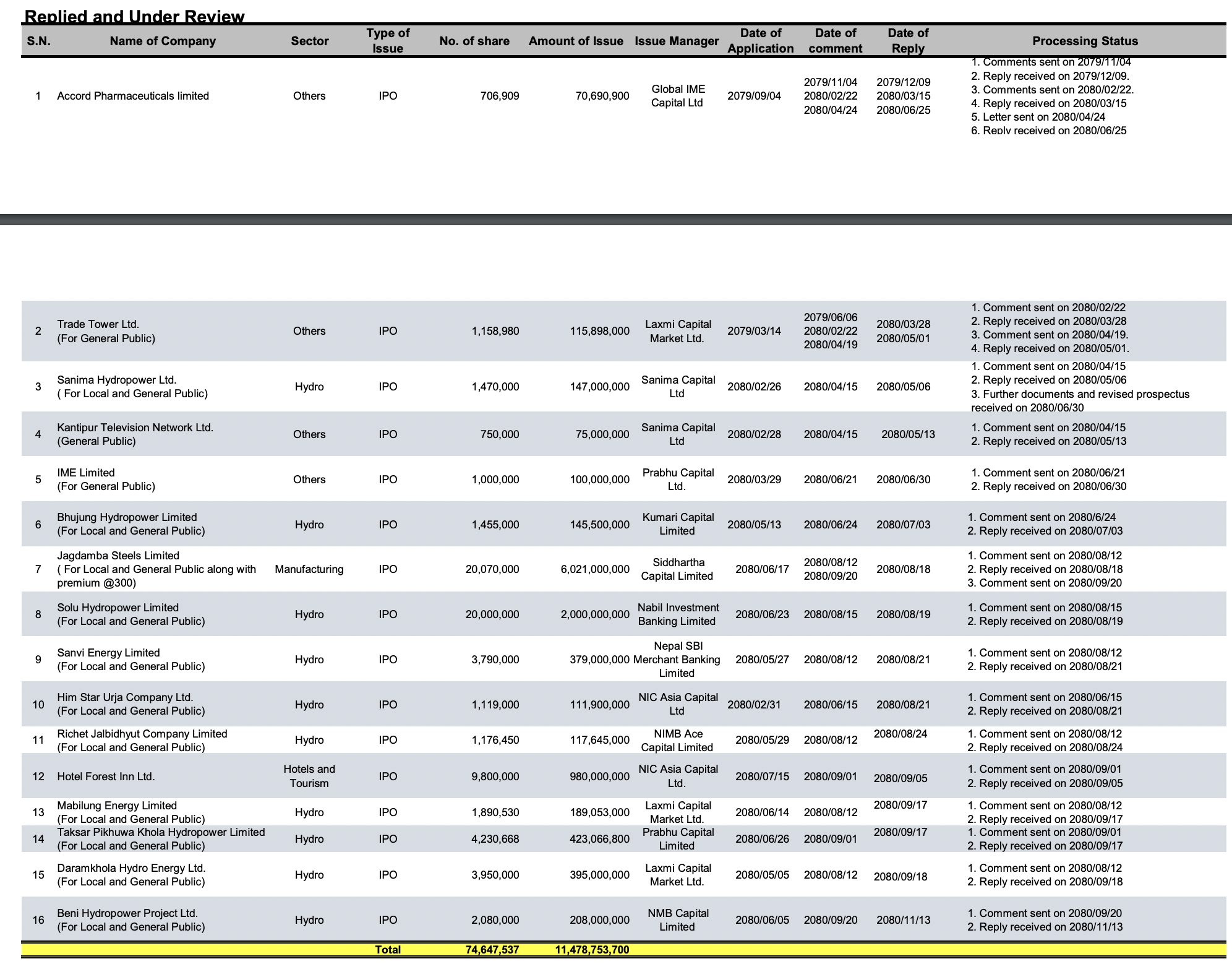Image resolution: width=1232 pixels, height=964 pixels.
Task: Select the "Sector" column header
Action: point(309,41)
